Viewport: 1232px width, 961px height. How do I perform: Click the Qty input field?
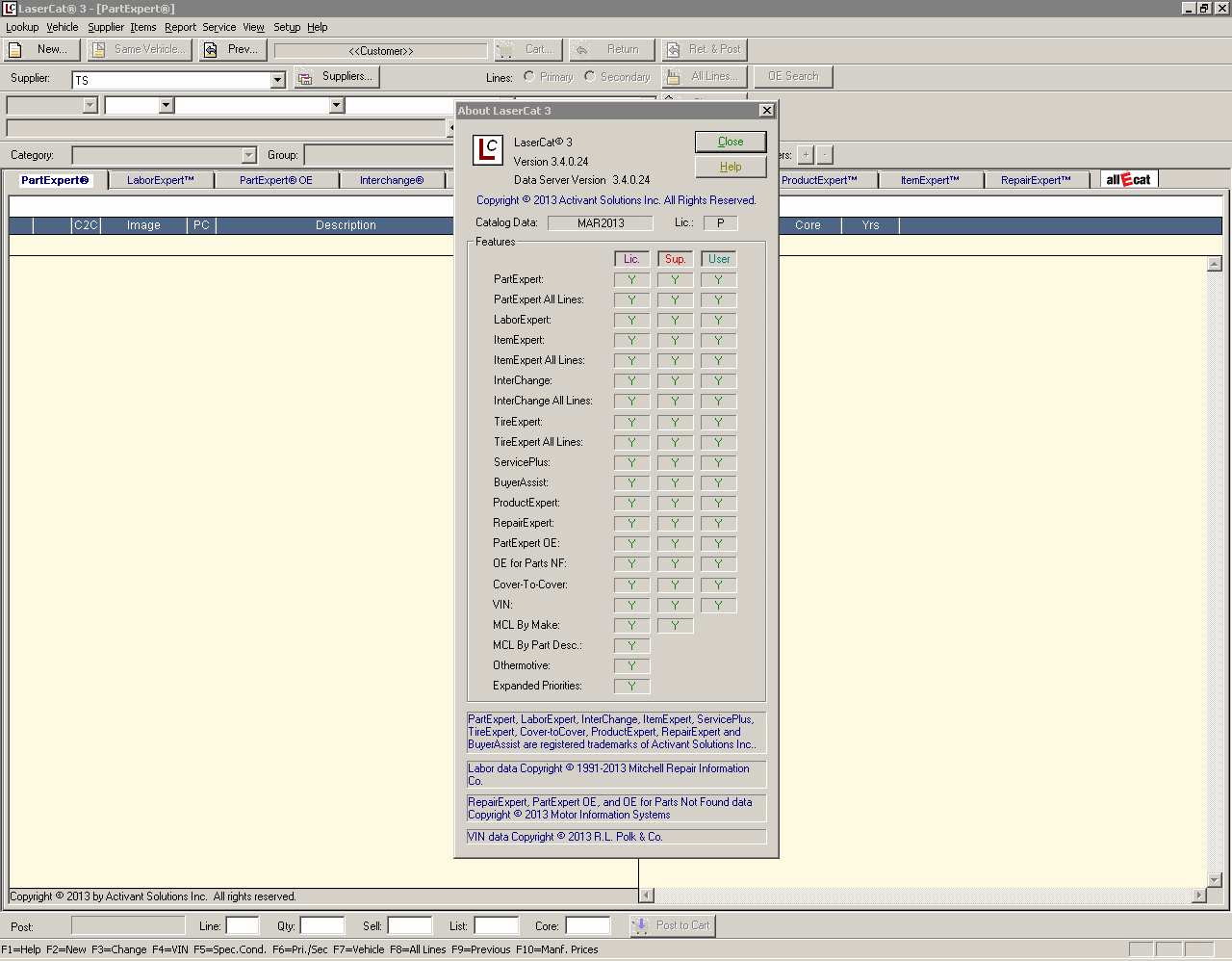(x=321, y=925)
